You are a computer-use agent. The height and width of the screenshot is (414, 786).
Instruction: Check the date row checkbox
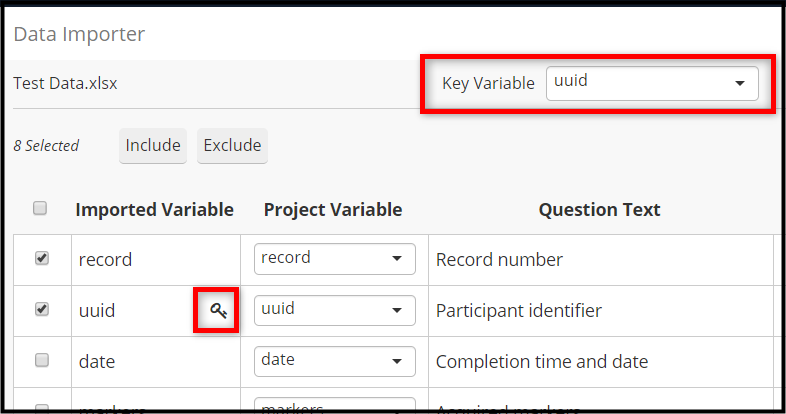pyautogui.click(x=42, y=360)
